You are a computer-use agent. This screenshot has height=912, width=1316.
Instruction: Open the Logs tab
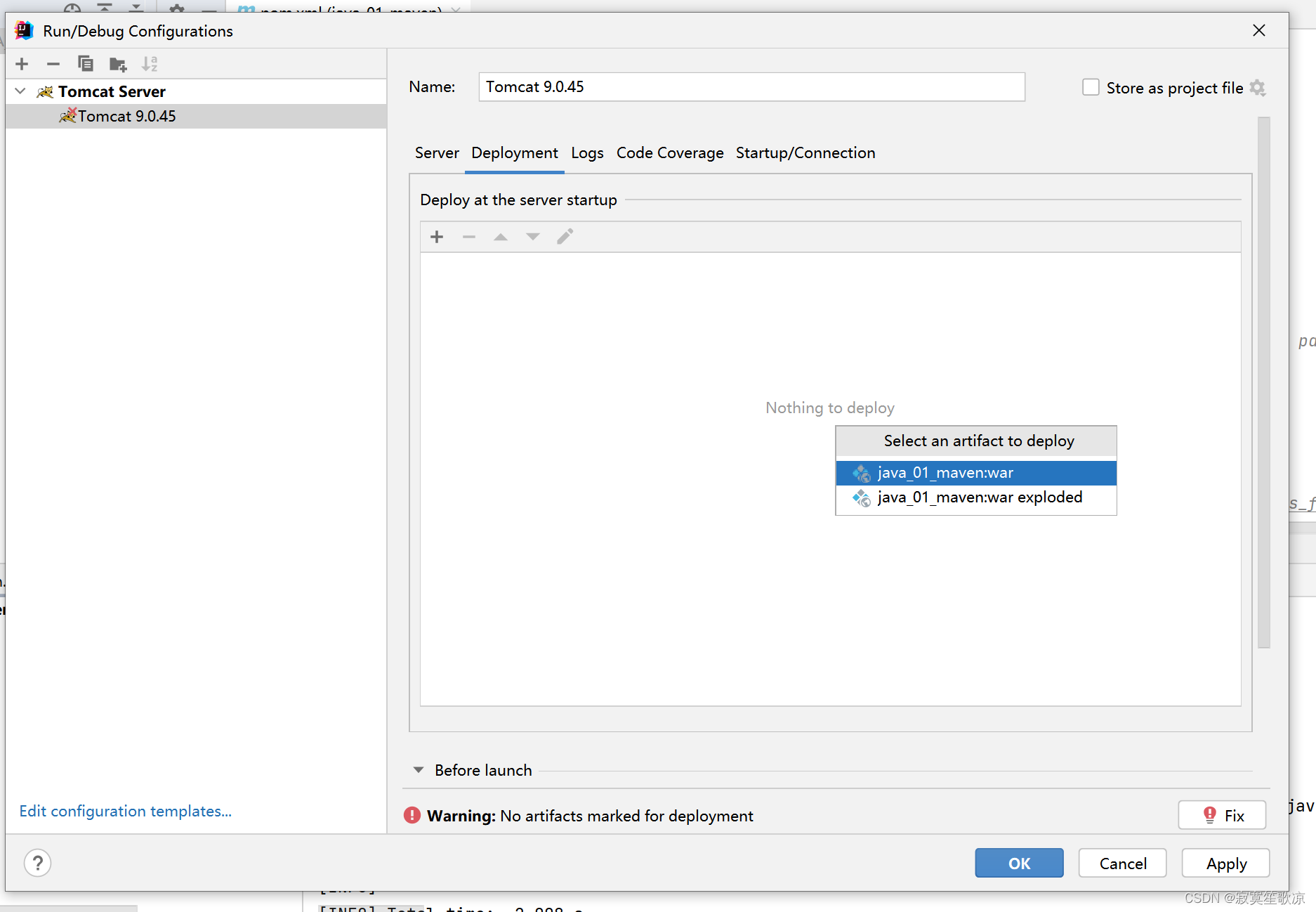pyautogui.click(x=587, y=152)
